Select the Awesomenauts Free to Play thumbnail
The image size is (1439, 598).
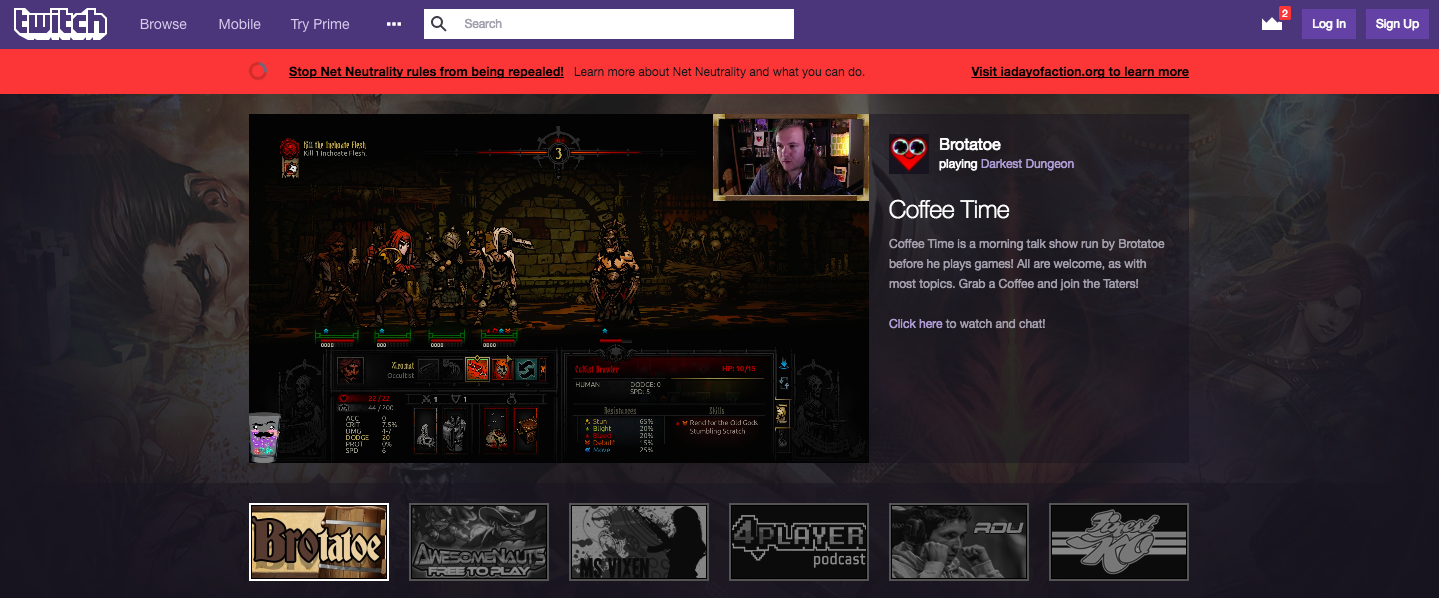click(479, 542)
